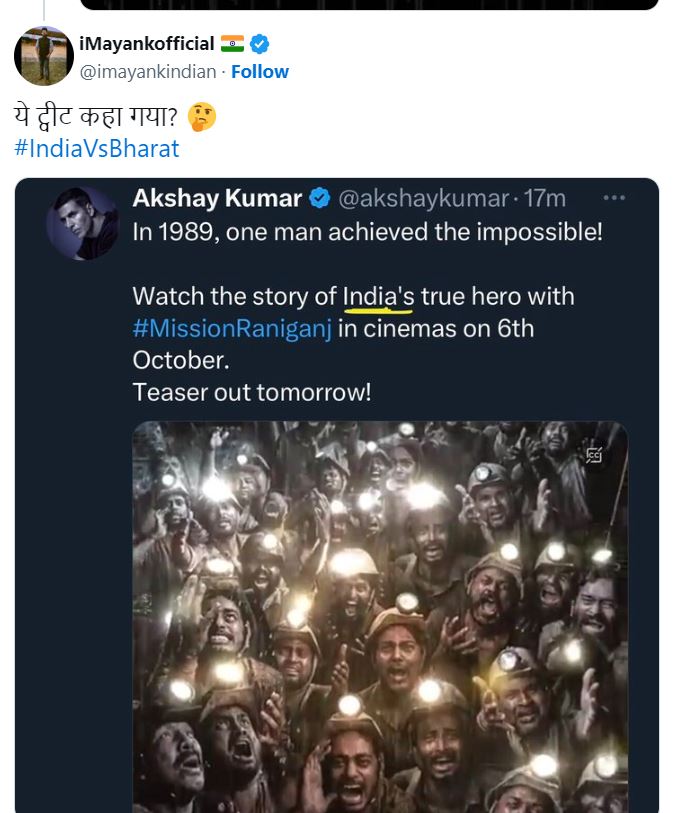Click the Hindi tweet text line

coord(96,118)
